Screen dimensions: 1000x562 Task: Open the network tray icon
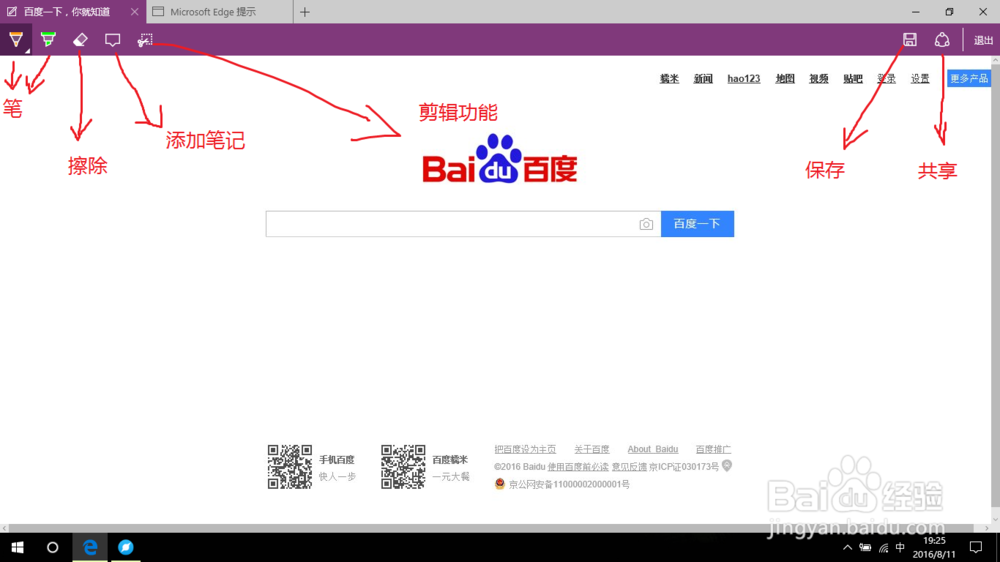click(x=883, y=547)
